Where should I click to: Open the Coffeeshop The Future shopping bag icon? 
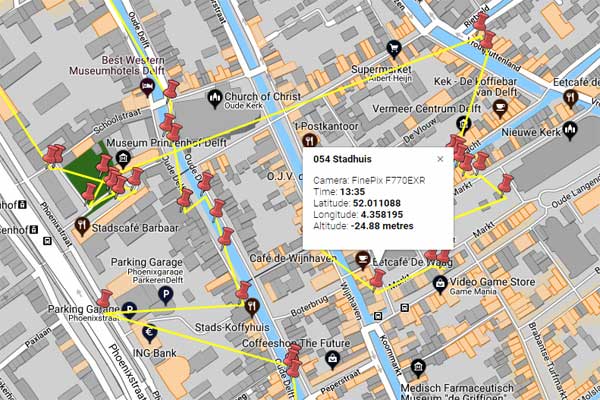click(x=333, y=359)
